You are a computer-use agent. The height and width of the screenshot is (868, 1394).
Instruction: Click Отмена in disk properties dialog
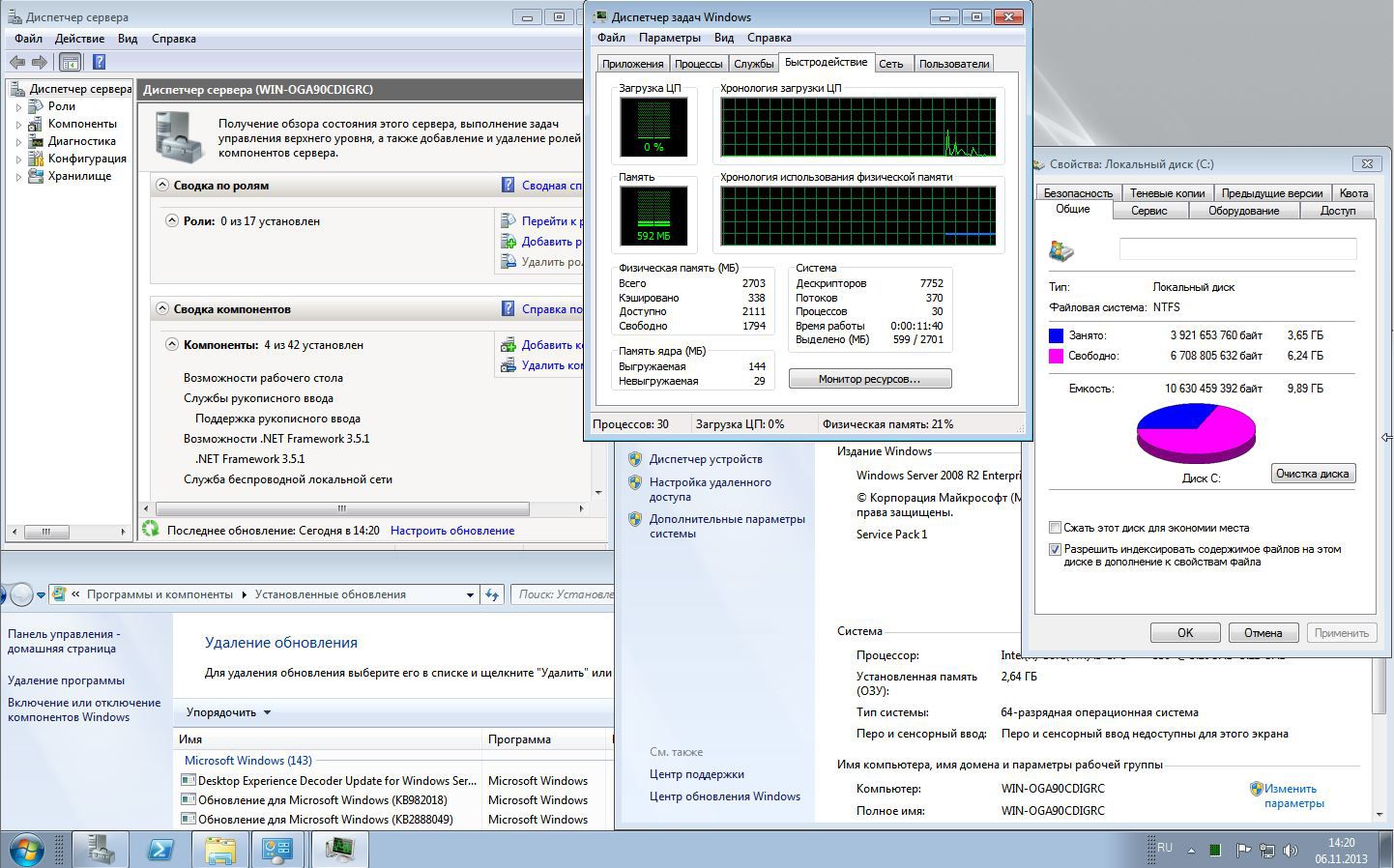coord(1263,633)
